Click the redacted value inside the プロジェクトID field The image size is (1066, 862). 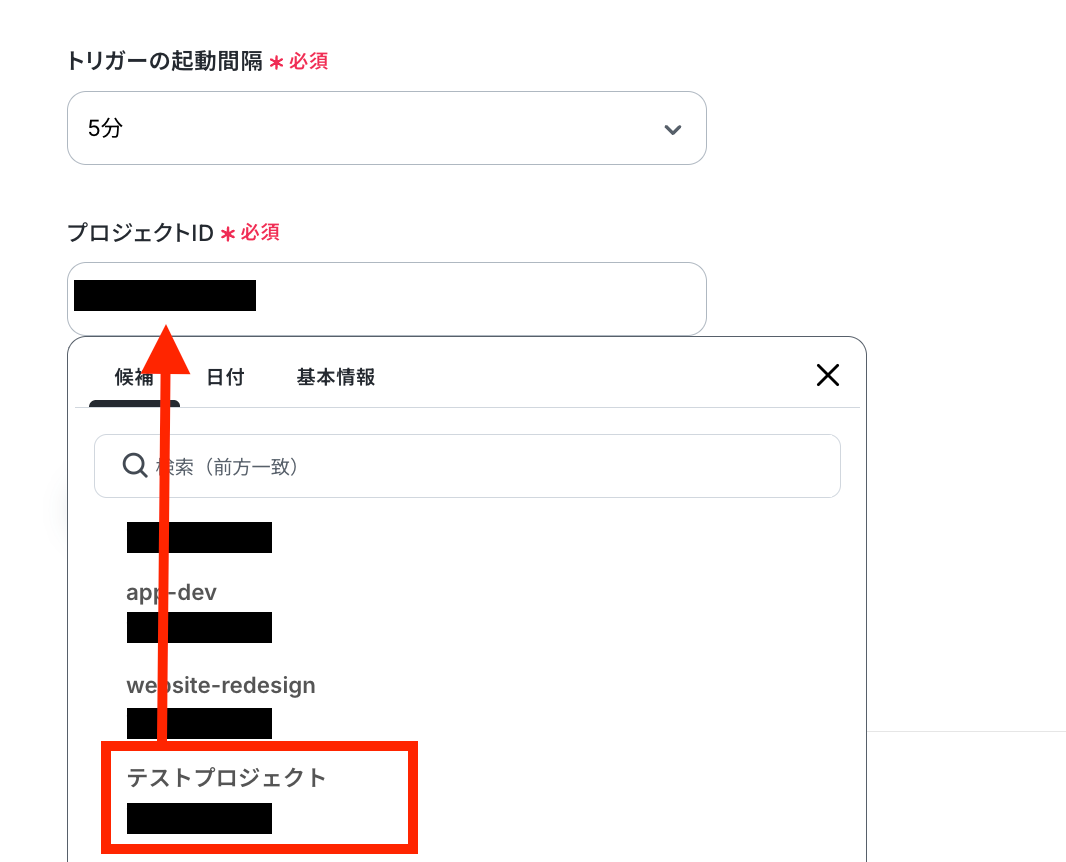[x=165, y=296]
